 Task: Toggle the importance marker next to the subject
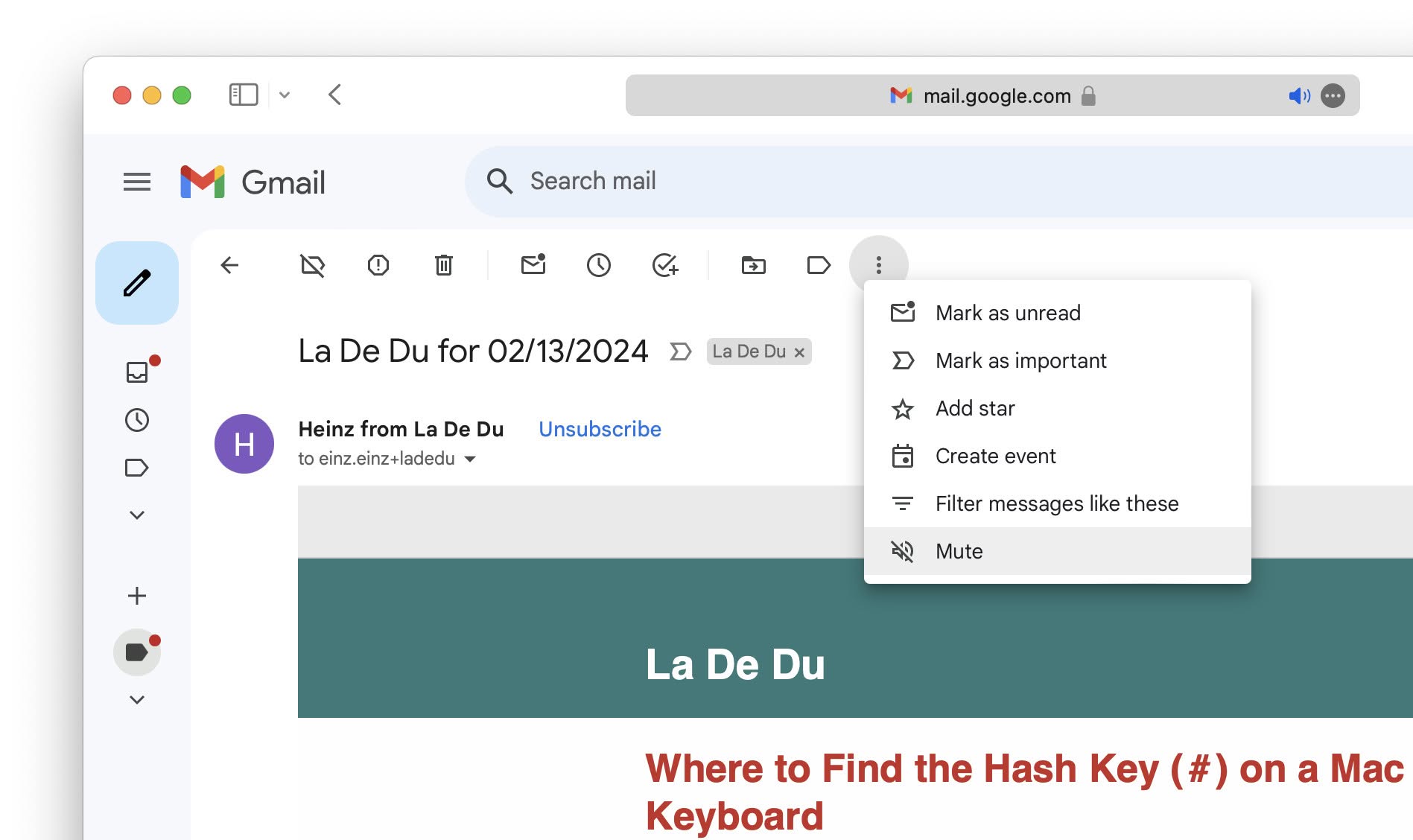(x=681, y=351)
